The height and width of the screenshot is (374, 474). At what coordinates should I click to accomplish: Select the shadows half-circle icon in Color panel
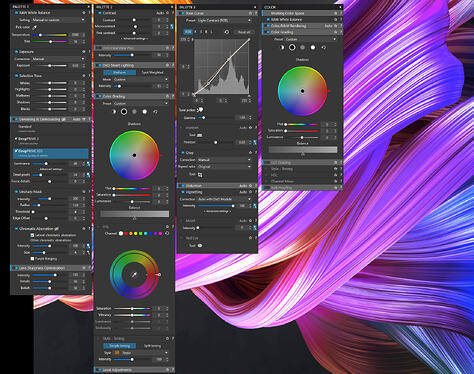[x=282, y=47]
